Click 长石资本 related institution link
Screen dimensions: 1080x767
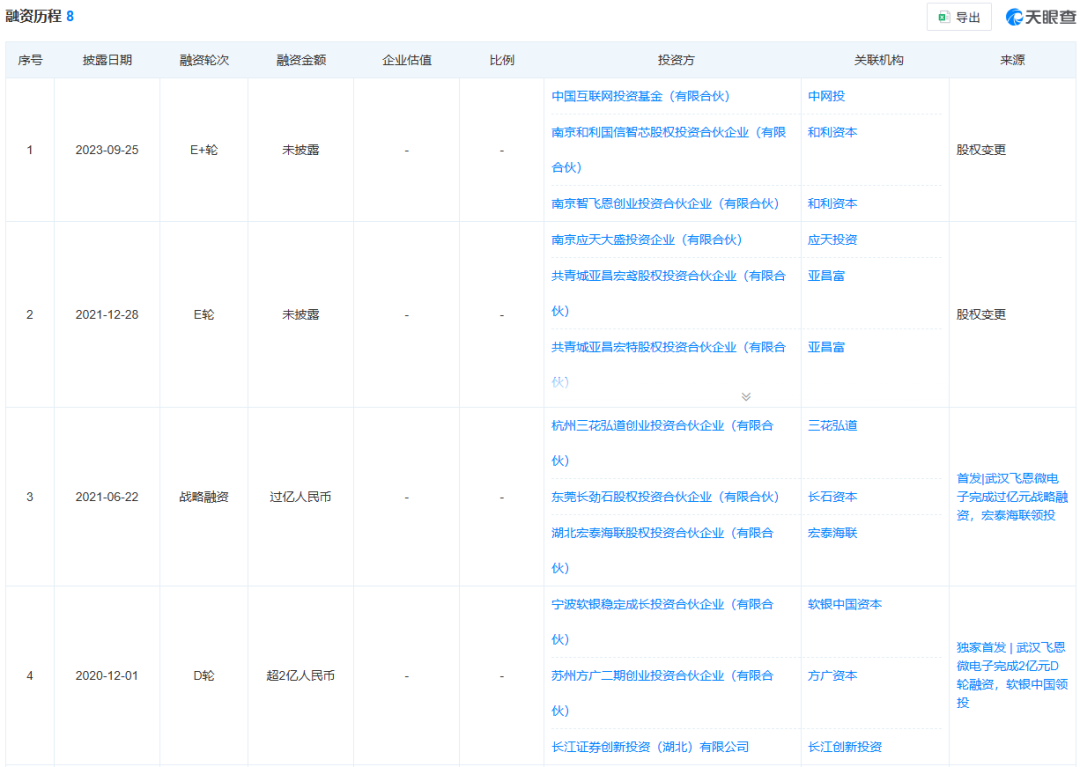pos(832,497)
